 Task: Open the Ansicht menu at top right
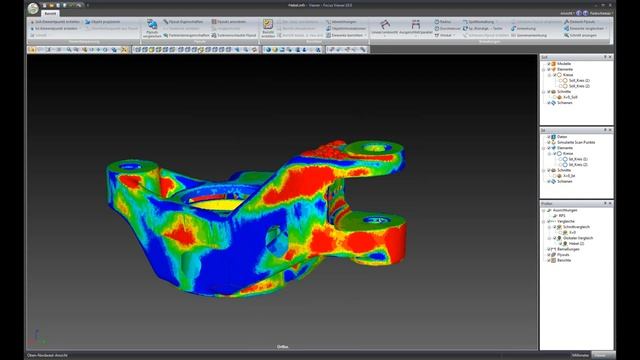click(x=567, y=13)
